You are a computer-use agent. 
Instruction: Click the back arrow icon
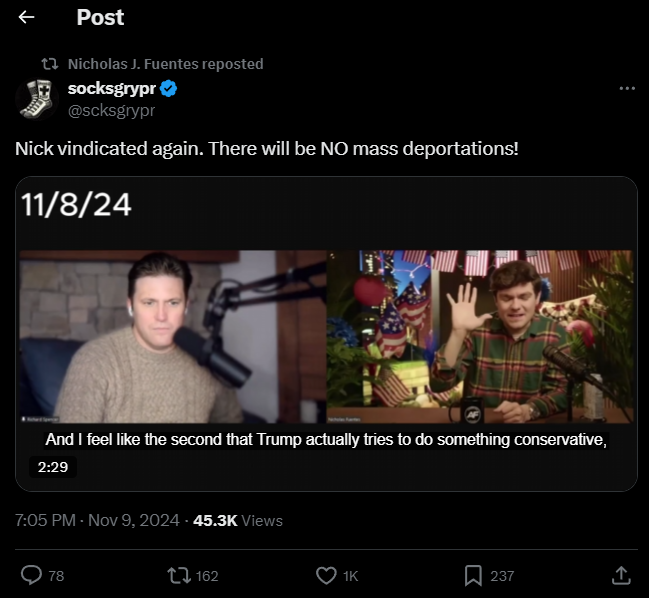click(x=27, y=18)
